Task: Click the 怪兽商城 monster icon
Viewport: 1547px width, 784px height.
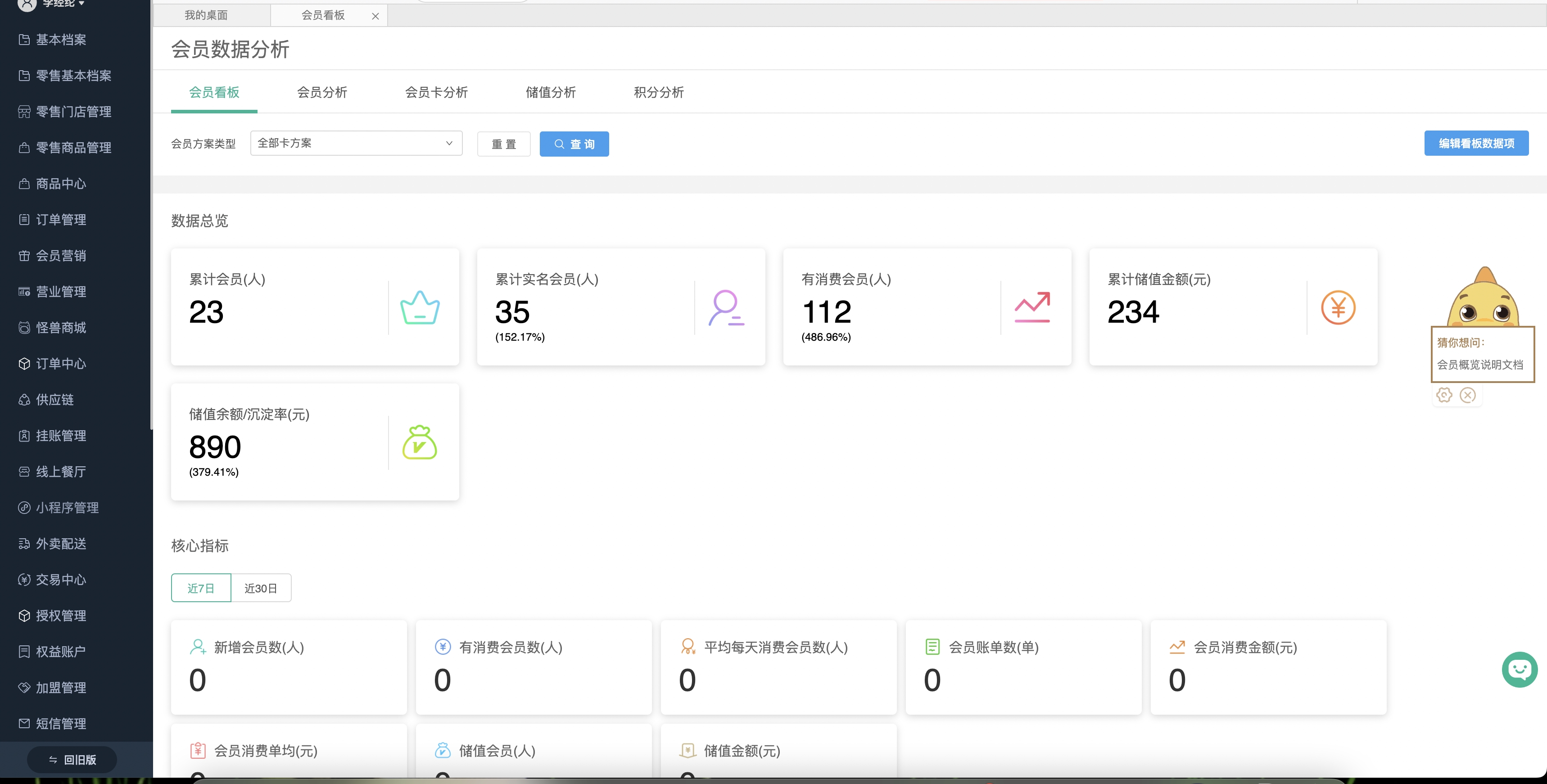Action: pyautogui.click(x=24, y=328)
